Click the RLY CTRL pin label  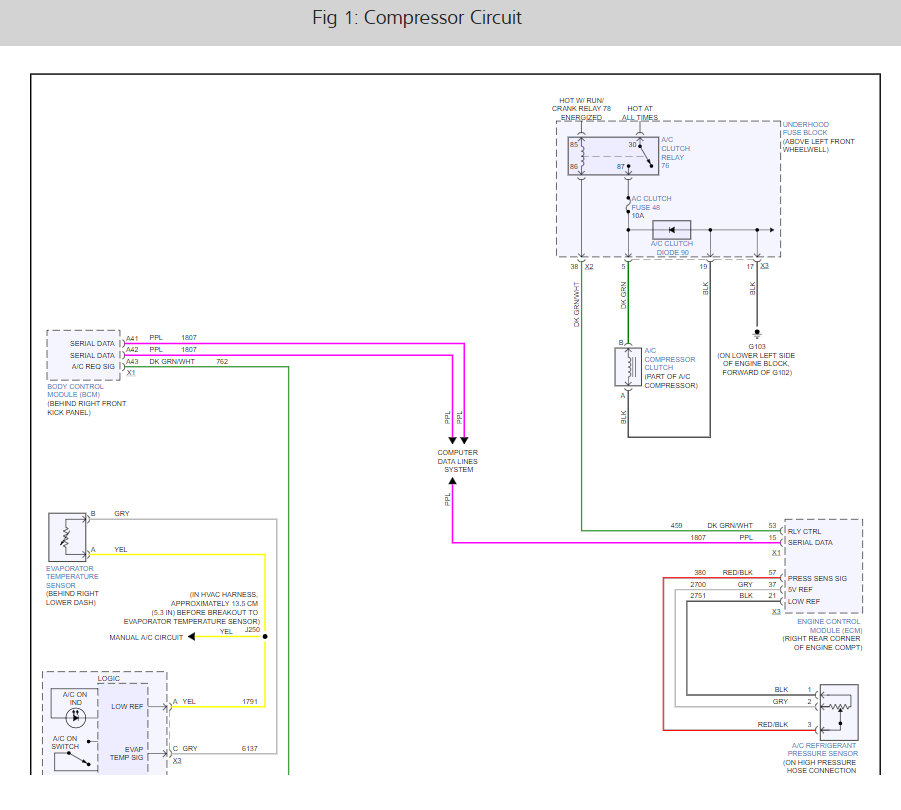pyautogui.click(x=804, y=531)
